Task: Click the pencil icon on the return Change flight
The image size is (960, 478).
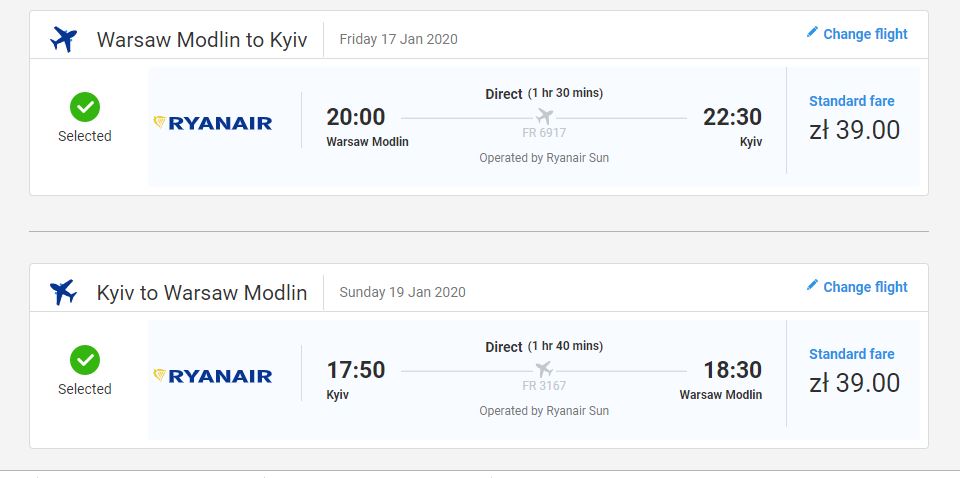Action: tap(812, 285)
